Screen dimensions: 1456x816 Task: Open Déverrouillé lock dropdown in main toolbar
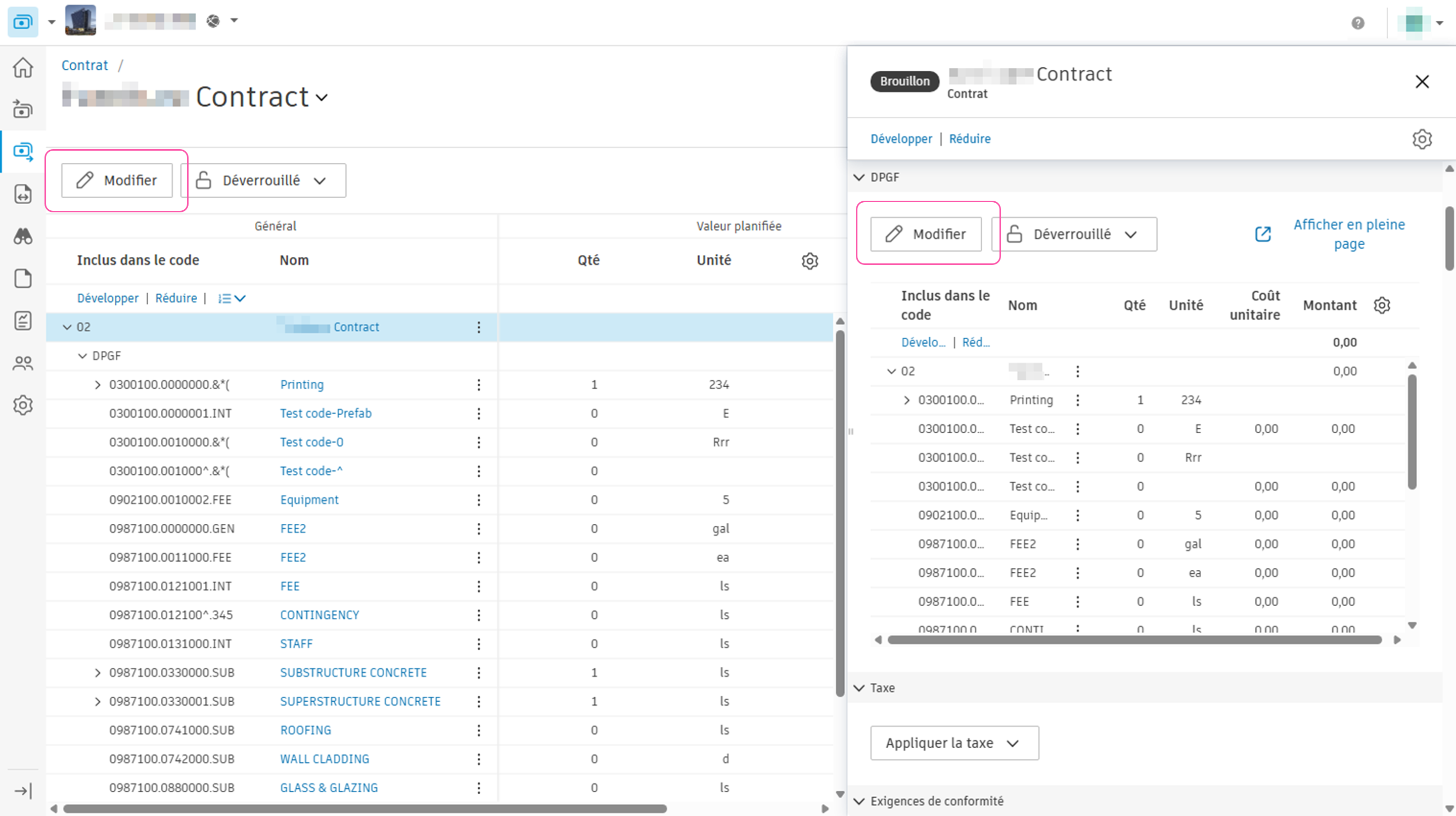pos(263,180)
